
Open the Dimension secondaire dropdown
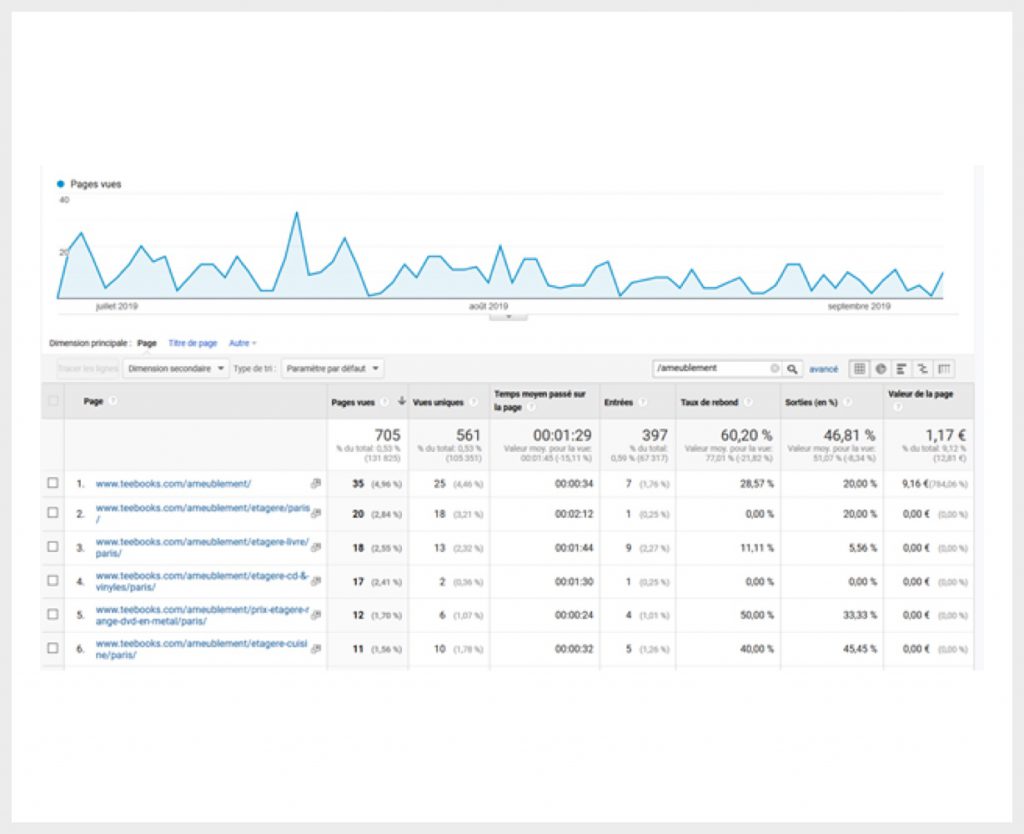pyautogui.click(x=175, y=369)
